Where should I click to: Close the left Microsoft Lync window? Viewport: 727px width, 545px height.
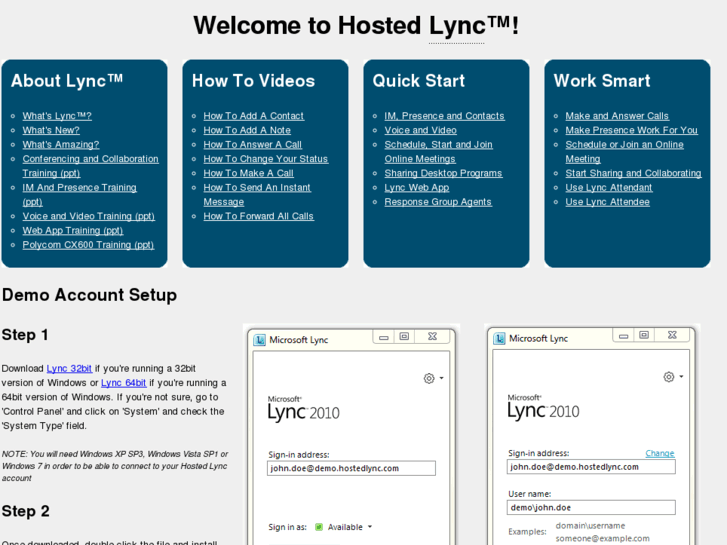point(433,337)
